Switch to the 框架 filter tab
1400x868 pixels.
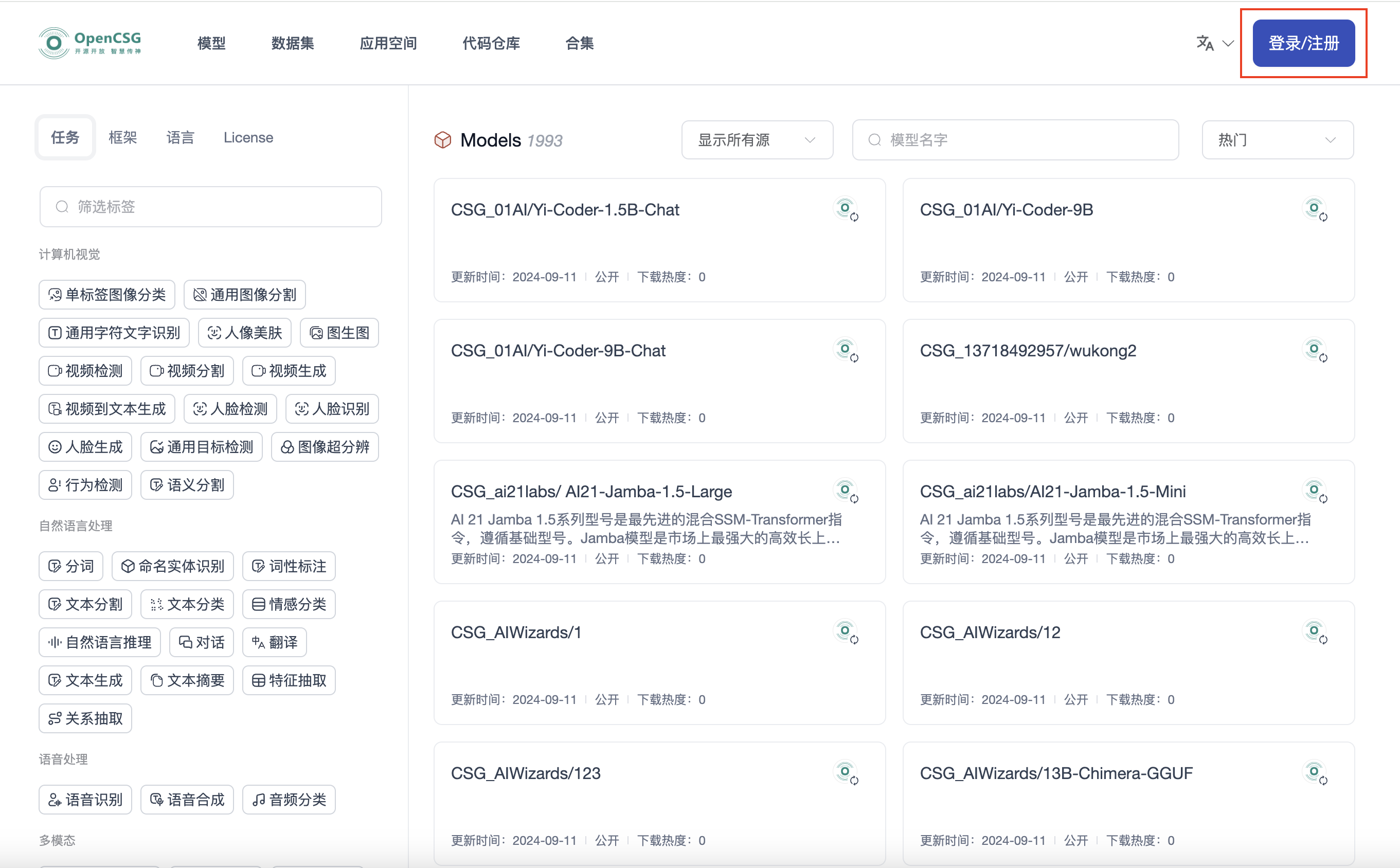pos(123,138)
